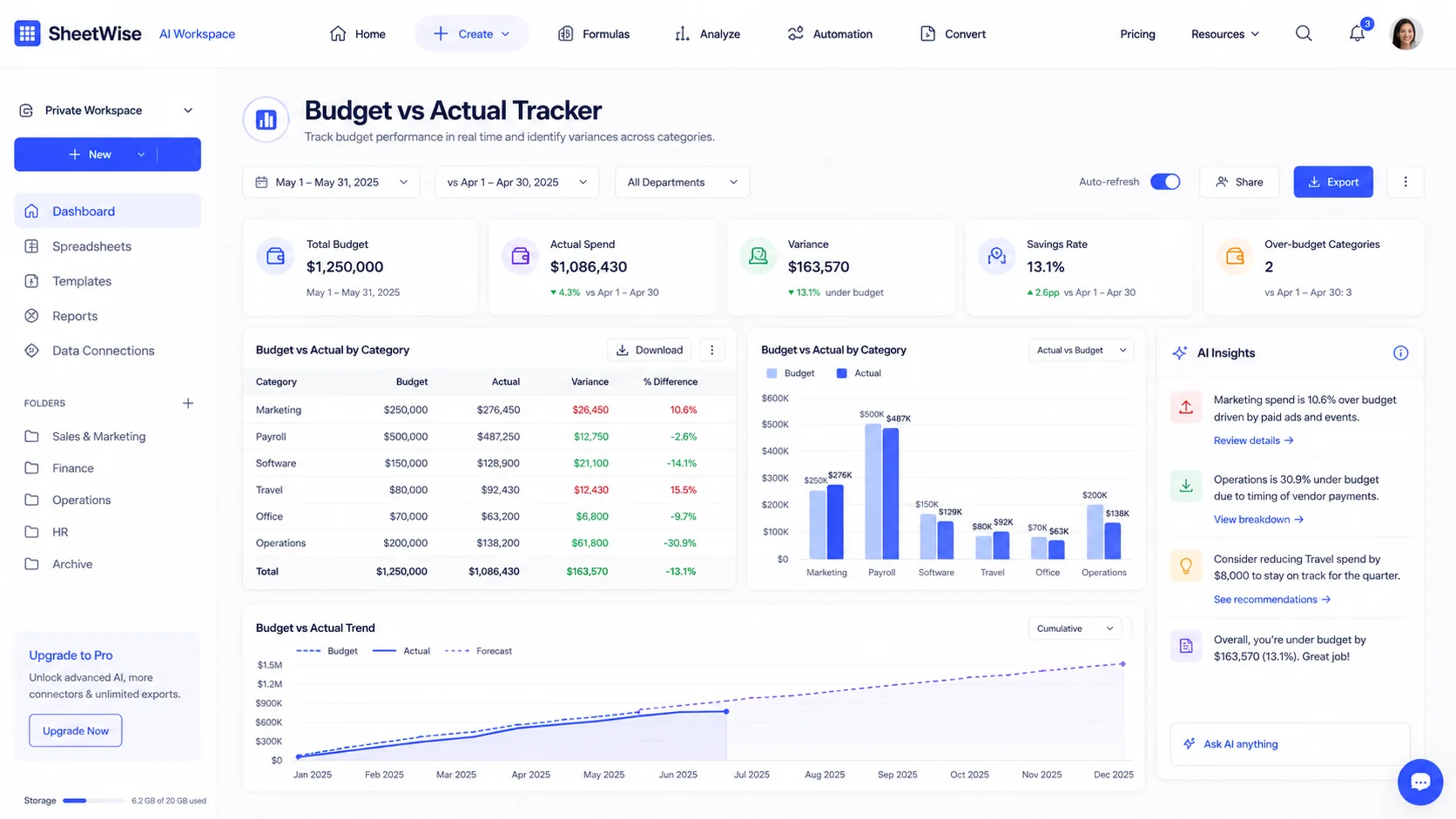Open the Create dropdown menu
The height and width of the screenshot is (819, 1456).
click(471, 34)
